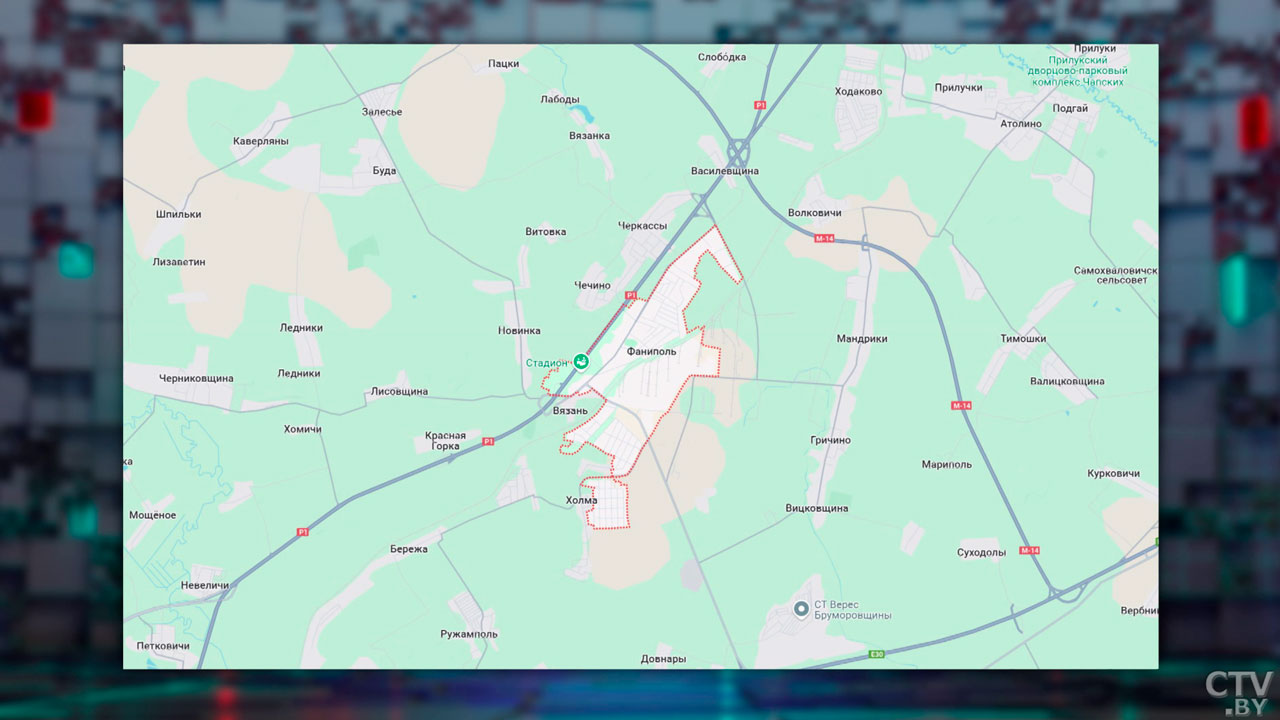The image size is (1280, 720).
Task: Click the P1 shield near Чечино
Action: coord(631,296)
